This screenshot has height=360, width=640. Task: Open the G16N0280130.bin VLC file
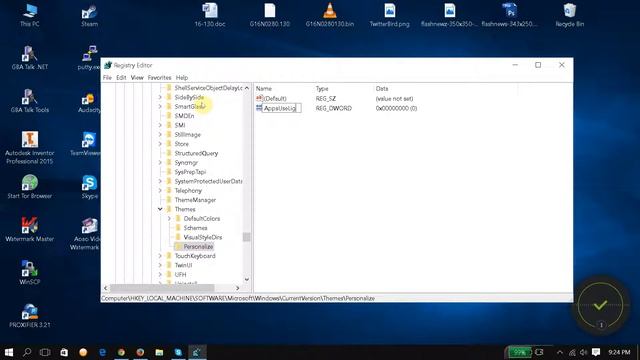tap(330, 15)
